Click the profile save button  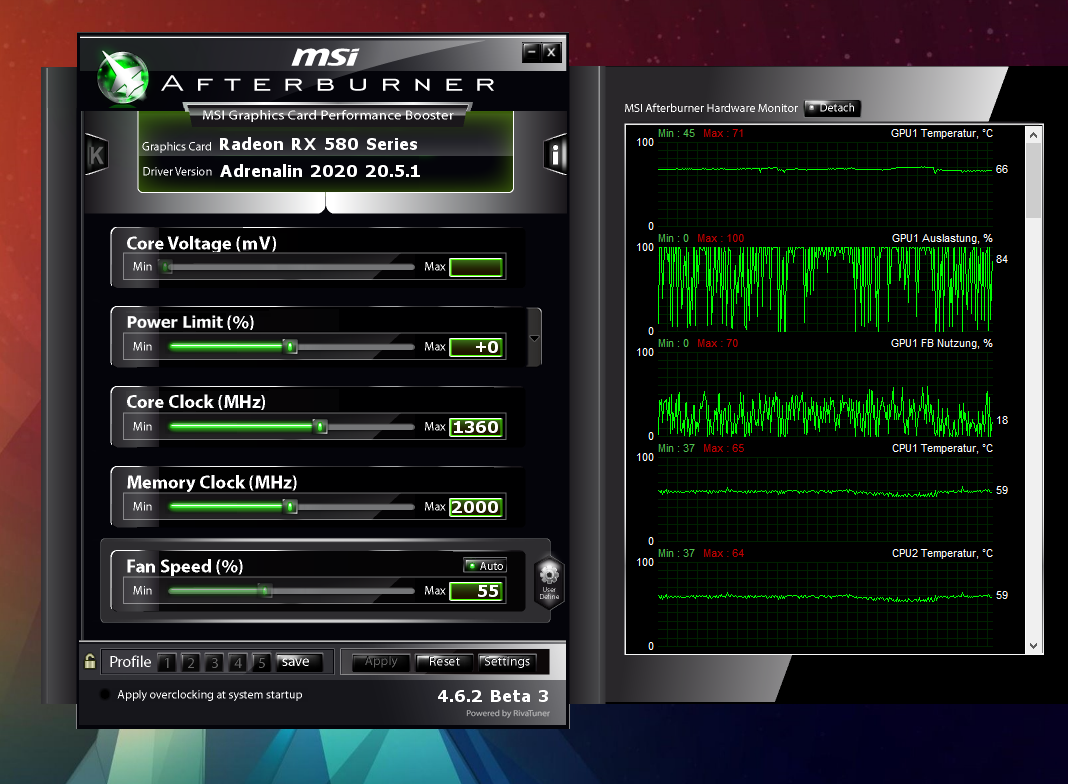click(x=298, y=661)
